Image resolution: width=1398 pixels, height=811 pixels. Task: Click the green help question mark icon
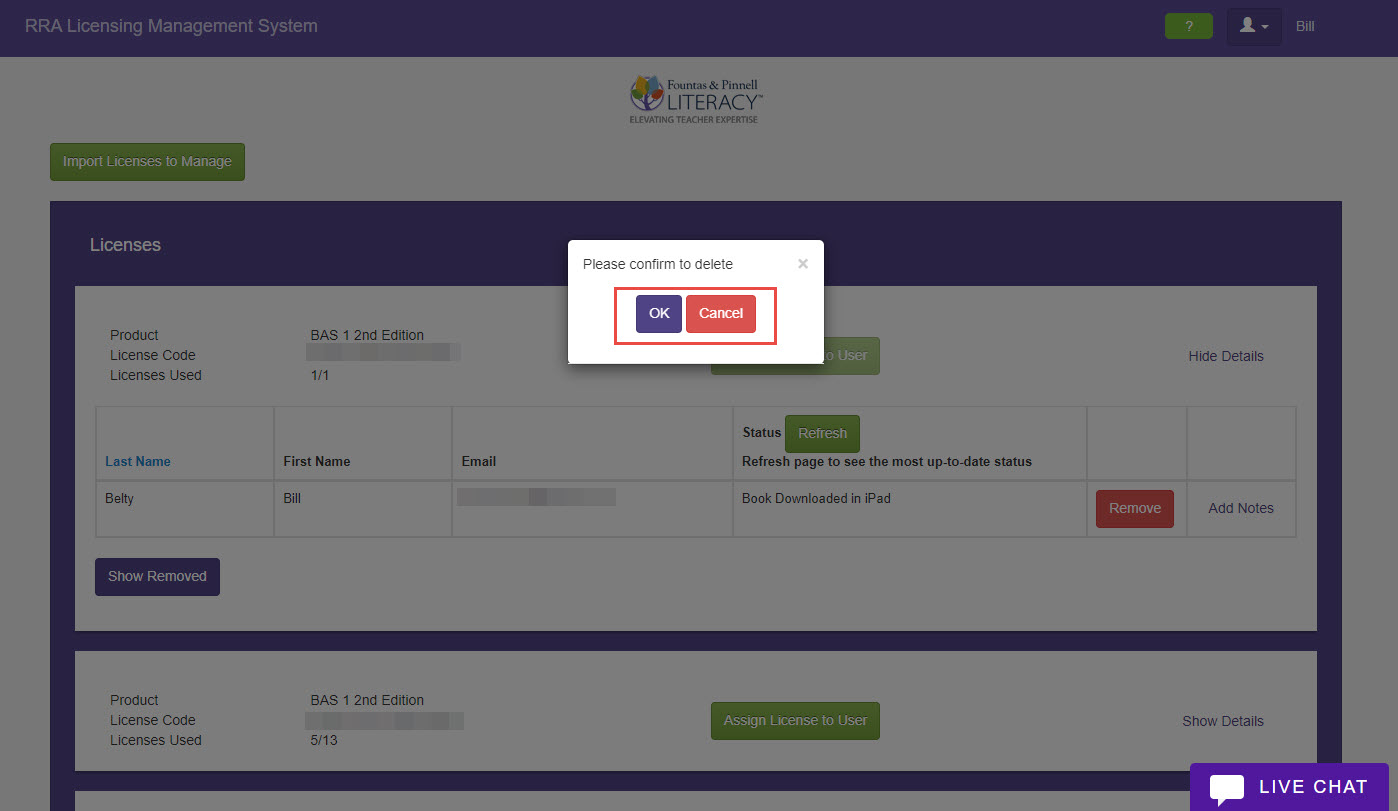[1188, 26]
